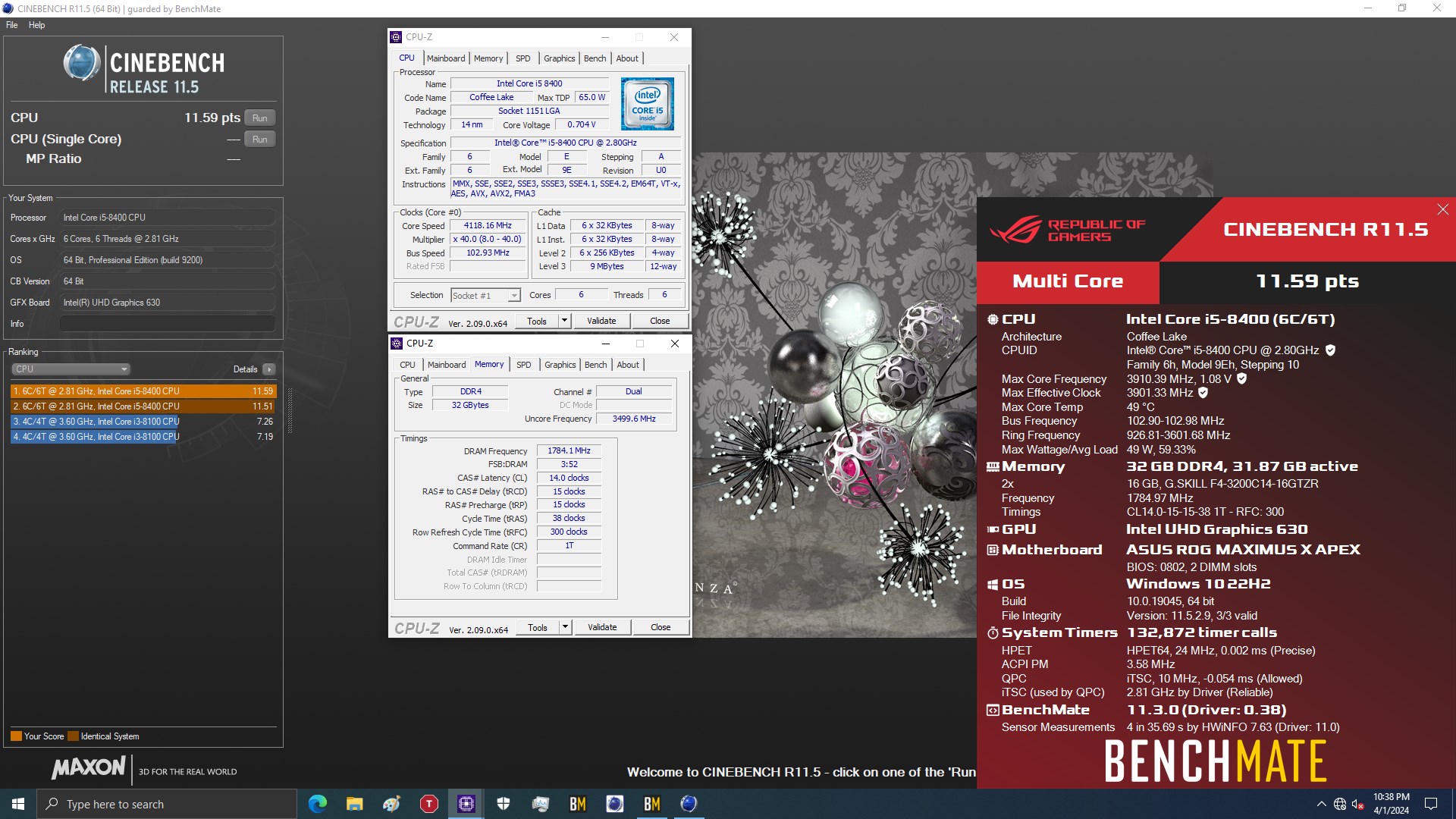The image size is (1456, 819).
Task: Click the Multi Core 11.59 pts score
Action: [x=1307, y=281]
